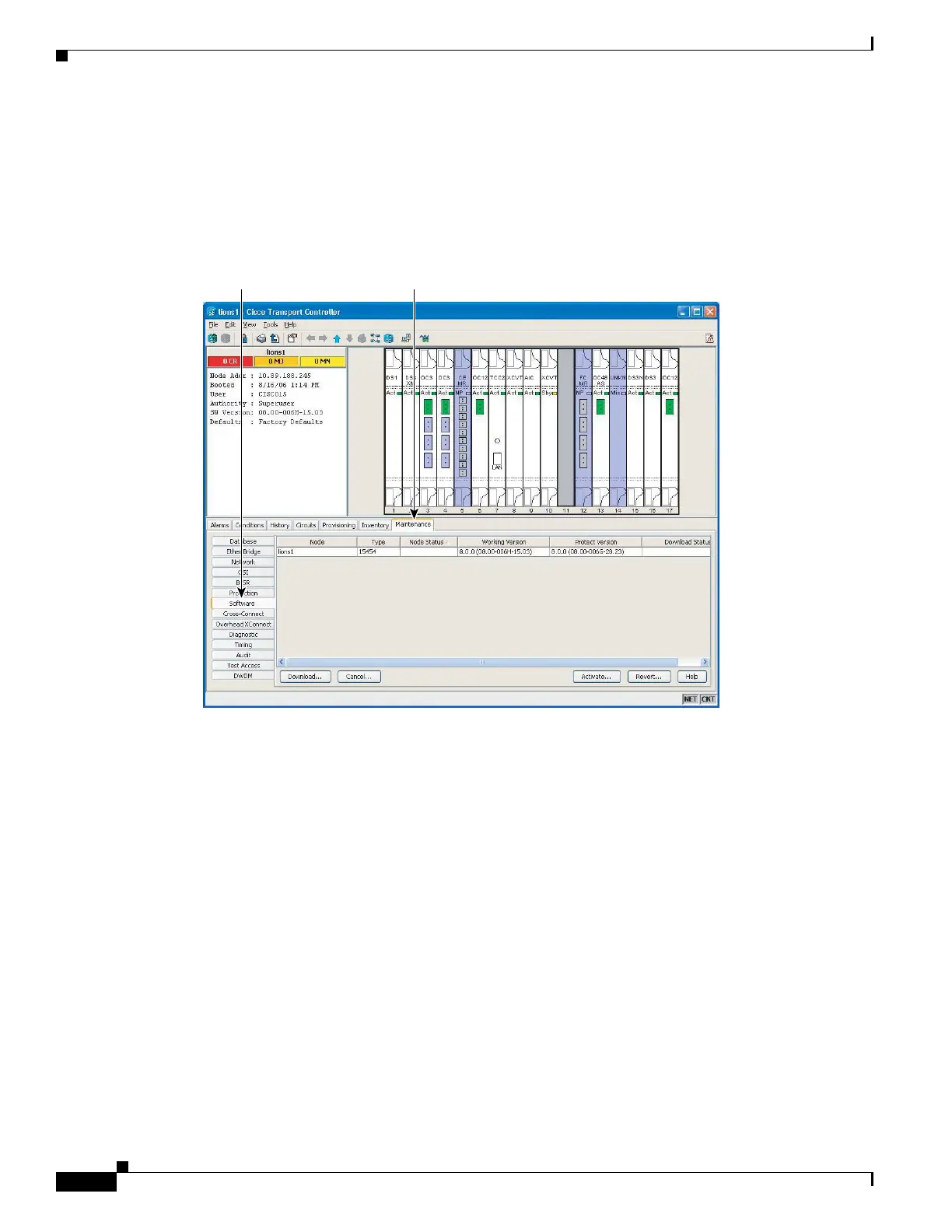Screen dimensions: 952x1232
Task: Click the blue globe icon after network view
Action: 388,338
